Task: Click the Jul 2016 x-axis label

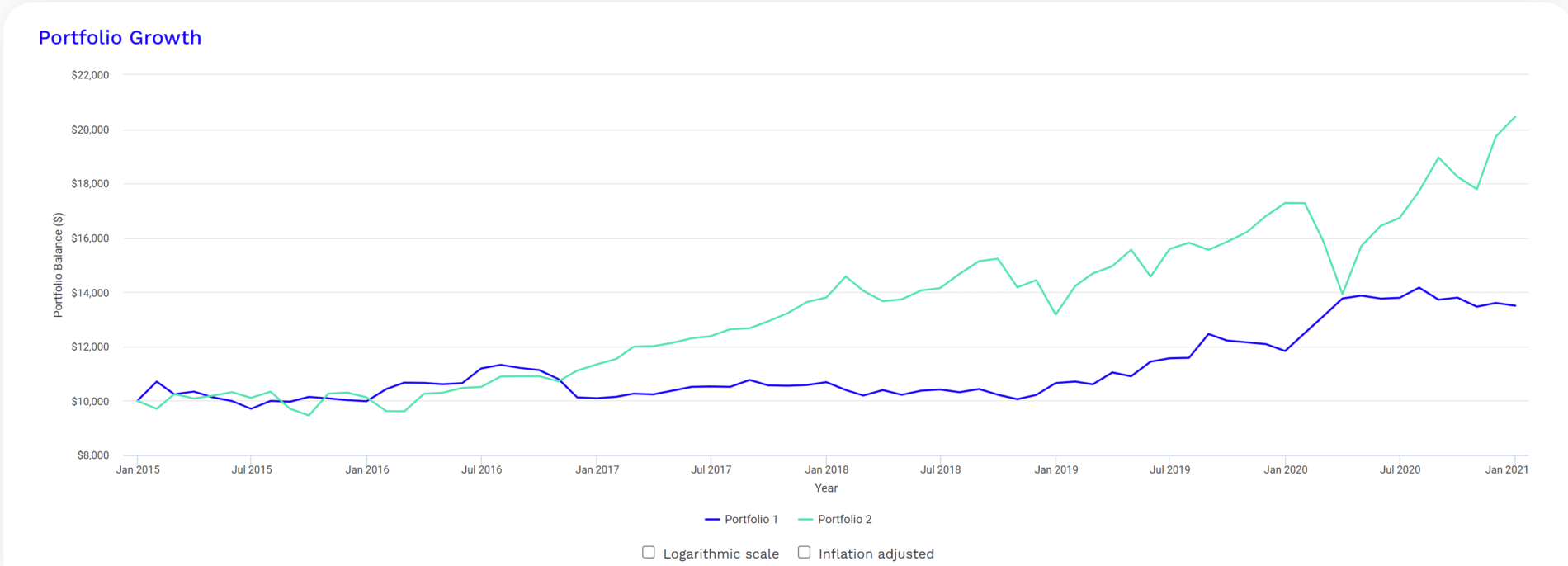Action: click(481, 469)
